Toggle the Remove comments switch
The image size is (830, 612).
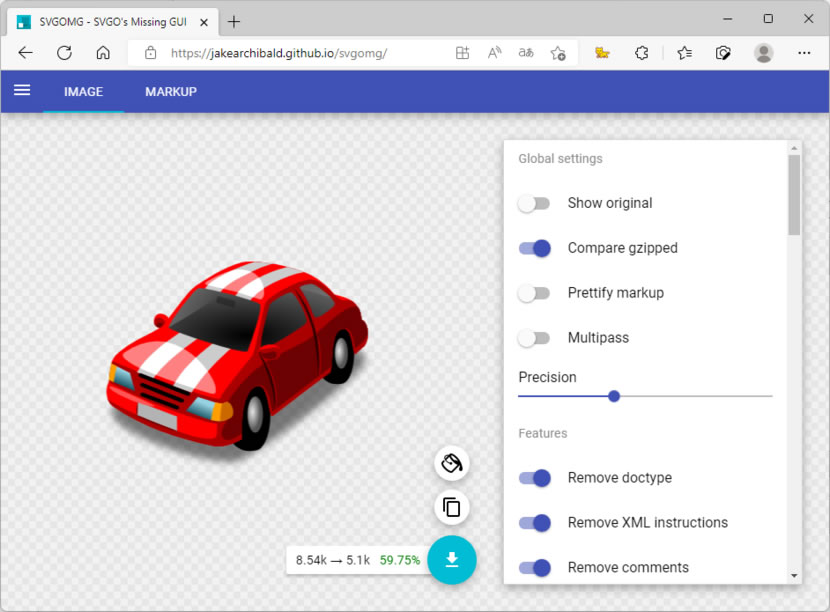pos(534,568)
